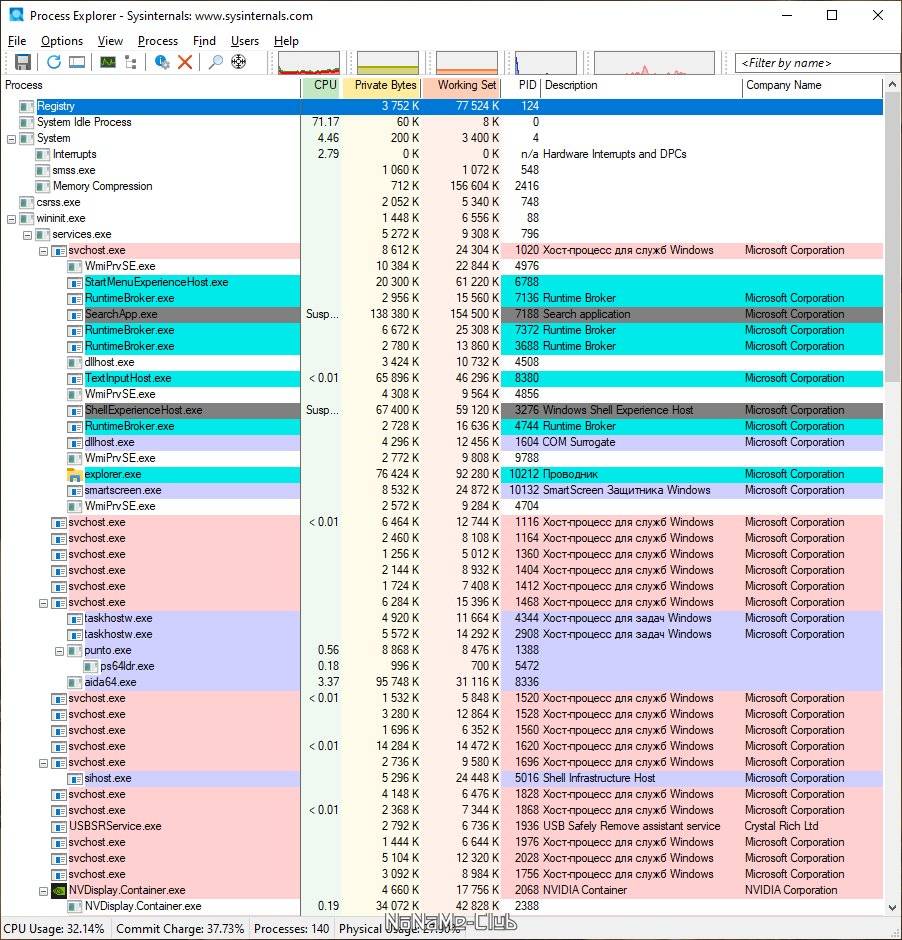
Task: Collapse the svchost.exe PID 1468 node
Action: 43,603
